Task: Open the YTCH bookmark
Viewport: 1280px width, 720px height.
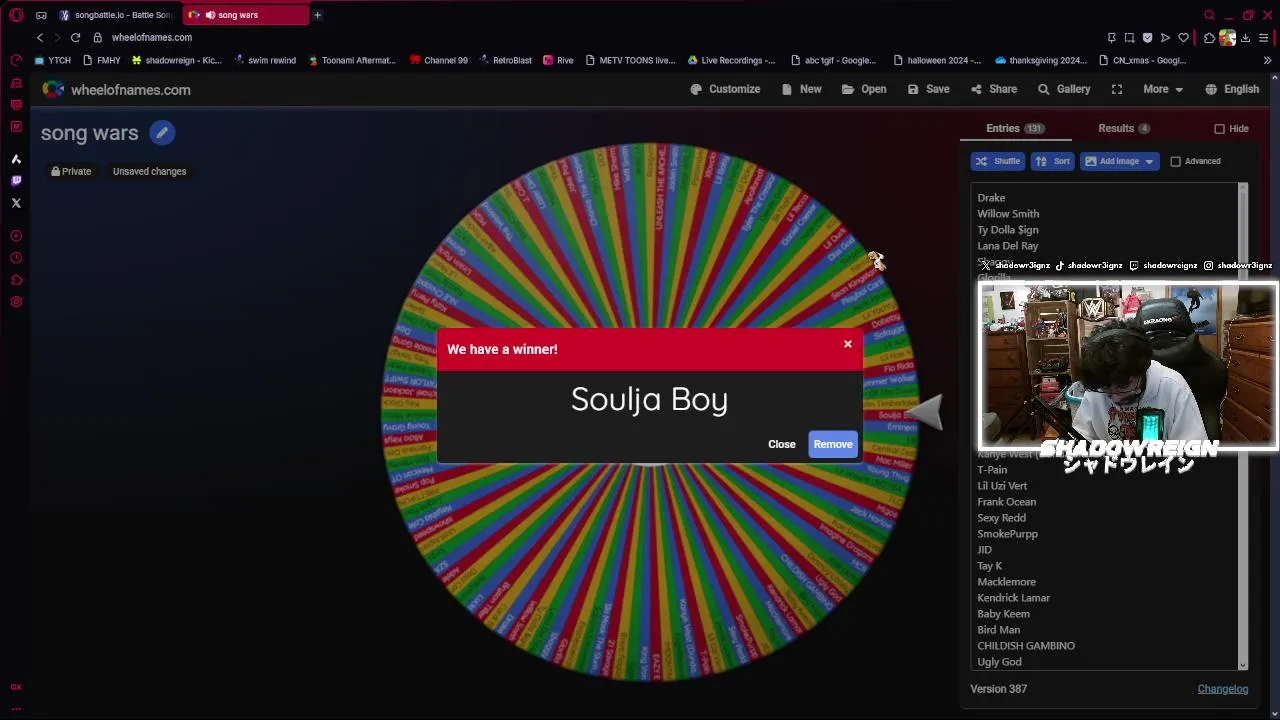Action: click(52, 60)
